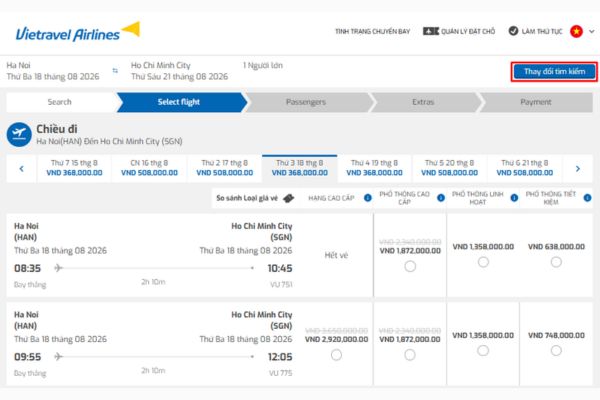600x400 pixels.
Task: Select date Thứ 2 17 thg 8
Action: pos(225,168)
